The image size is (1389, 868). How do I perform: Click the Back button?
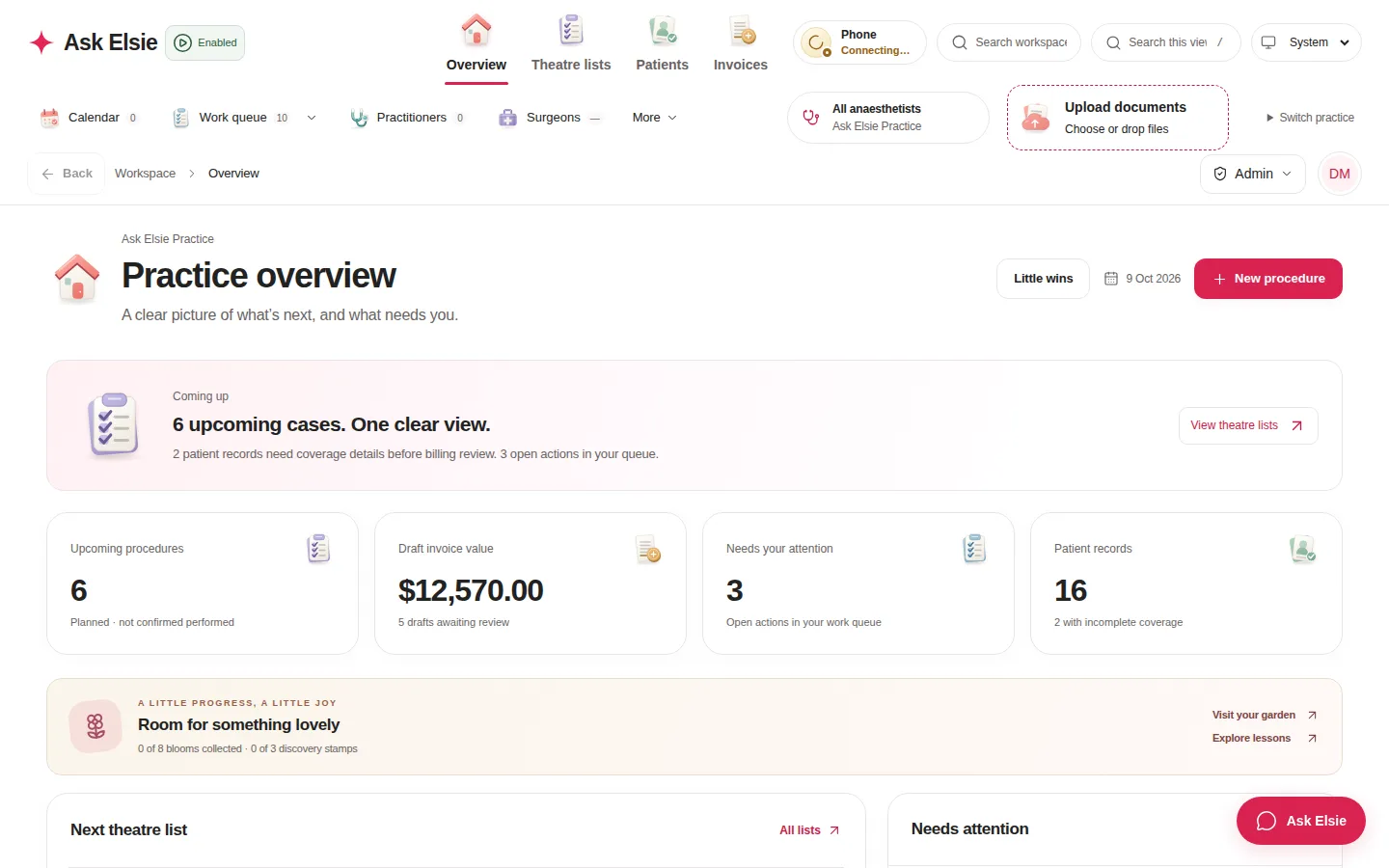[x=67, y=174]
